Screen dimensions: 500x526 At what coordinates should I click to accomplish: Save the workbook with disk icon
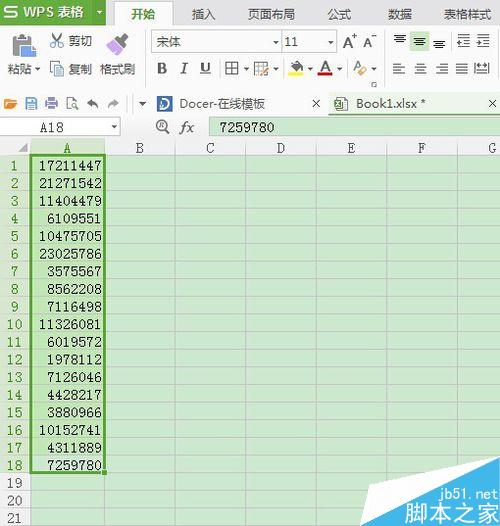coord(31,104)
